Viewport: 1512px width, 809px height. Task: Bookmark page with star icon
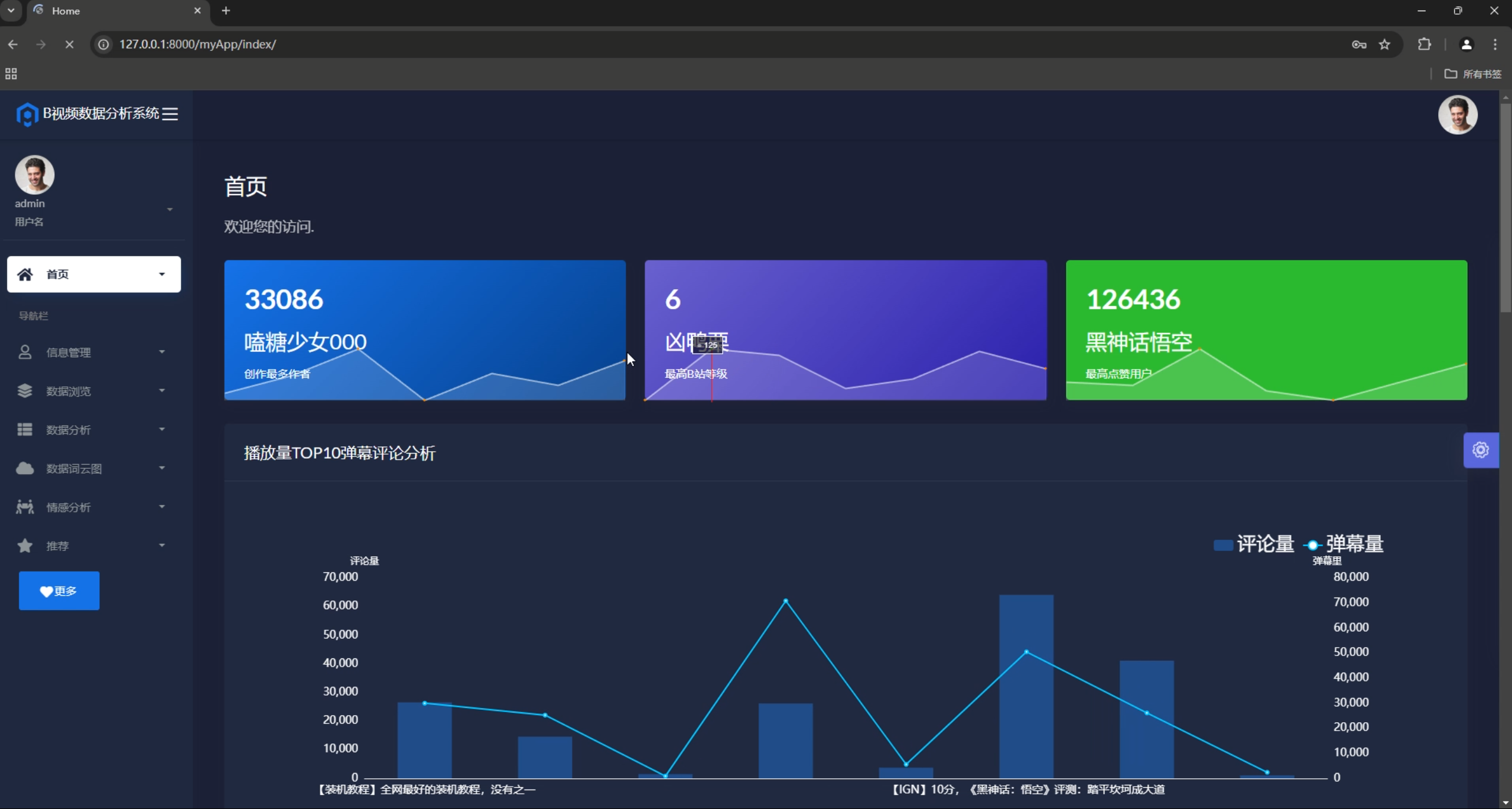click(1384, 44)
